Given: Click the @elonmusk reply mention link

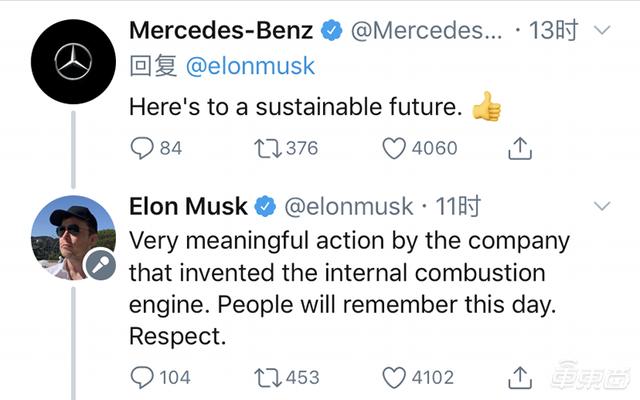Looking at the screenshot, I should 249,66.
